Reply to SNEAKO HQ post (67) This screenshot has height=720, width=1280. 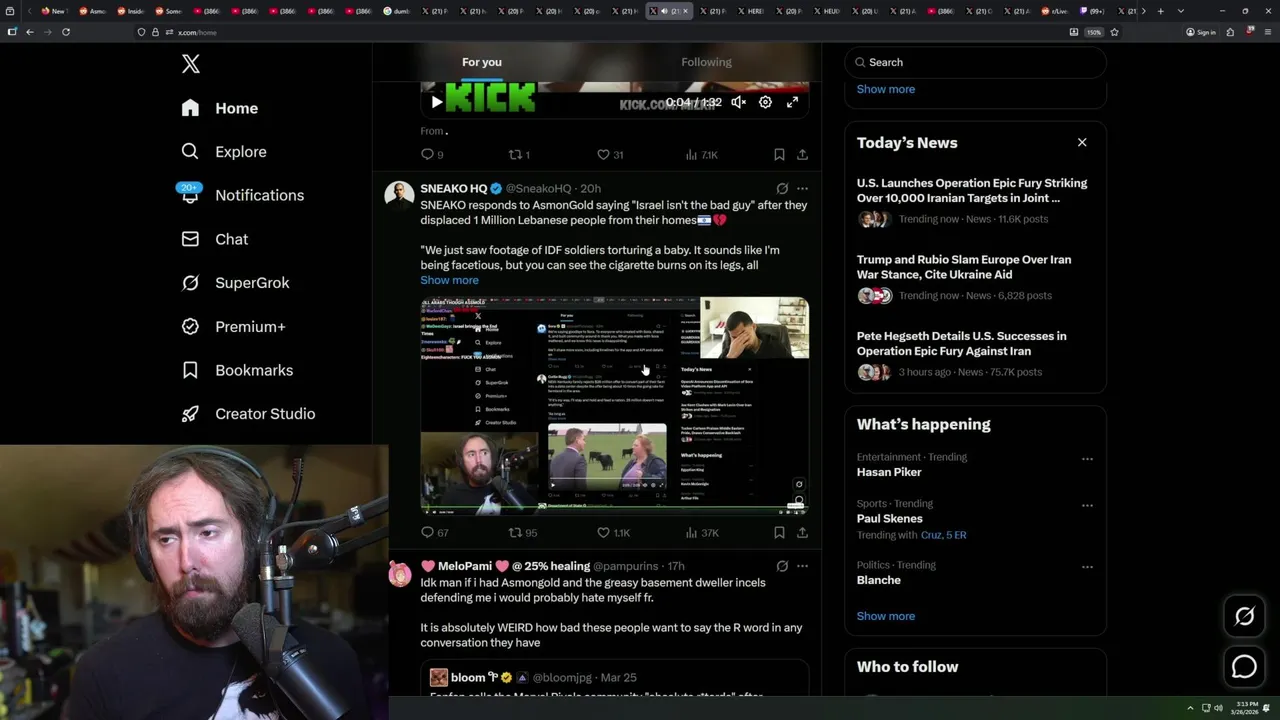click(434, 533)
